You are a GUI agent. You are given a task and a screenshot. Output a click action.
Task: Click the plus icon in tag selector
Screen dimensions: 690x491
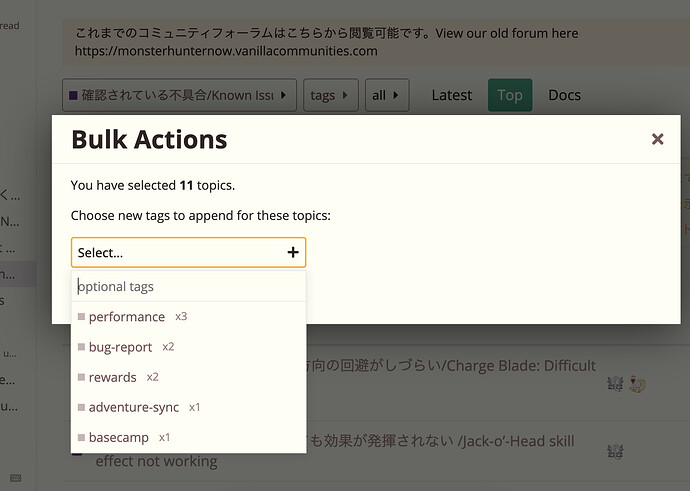point(293,252)
